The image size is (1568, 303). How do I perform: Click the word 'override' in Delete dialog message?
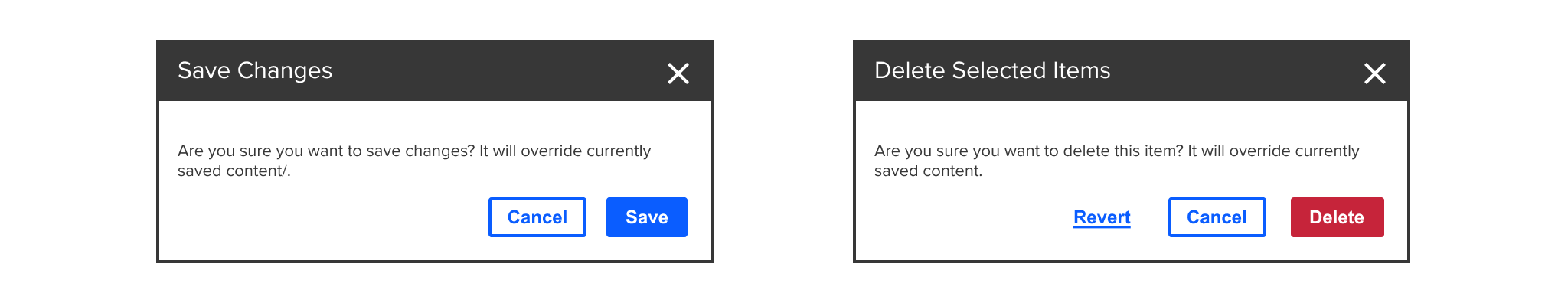pyautogui.click(x=1259, y=151)
